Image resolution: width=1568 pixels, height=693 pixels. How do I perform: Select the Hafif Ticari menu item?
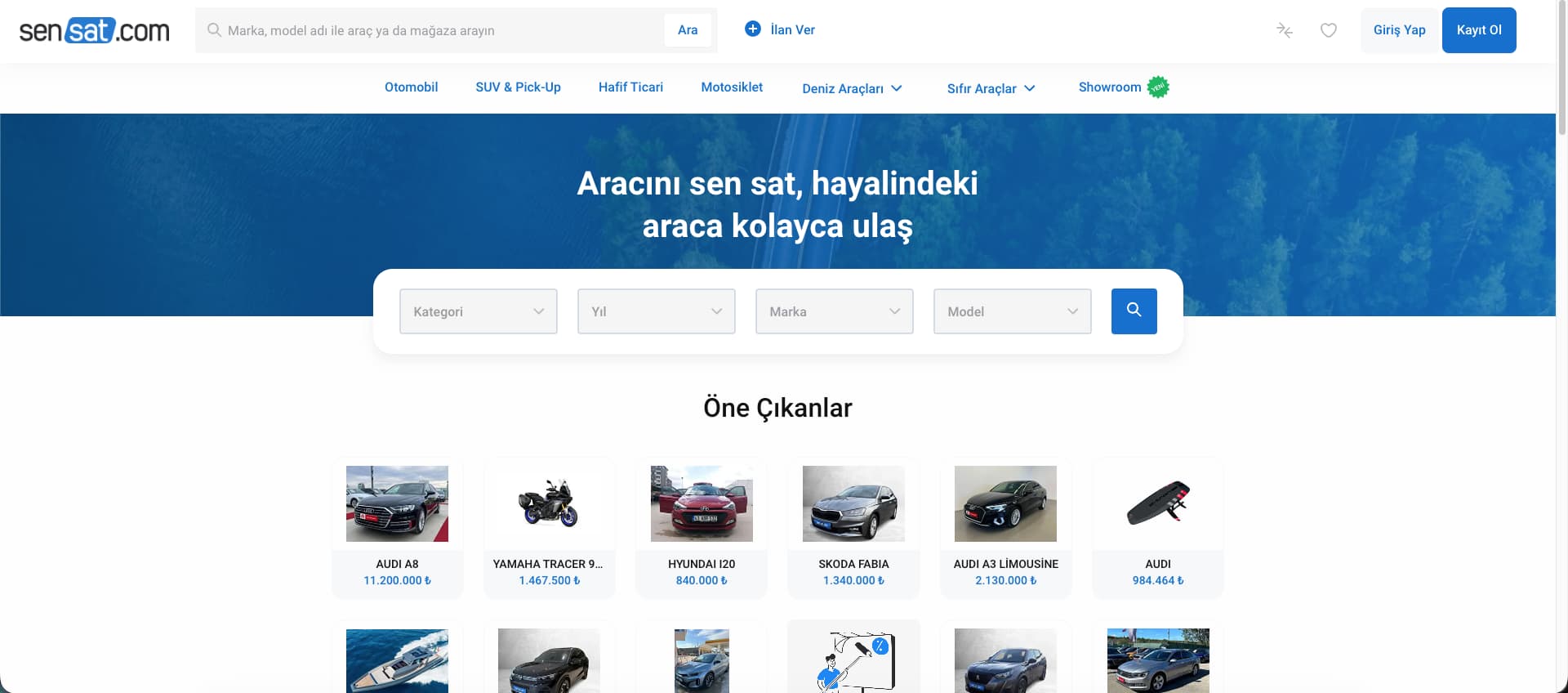630,87
